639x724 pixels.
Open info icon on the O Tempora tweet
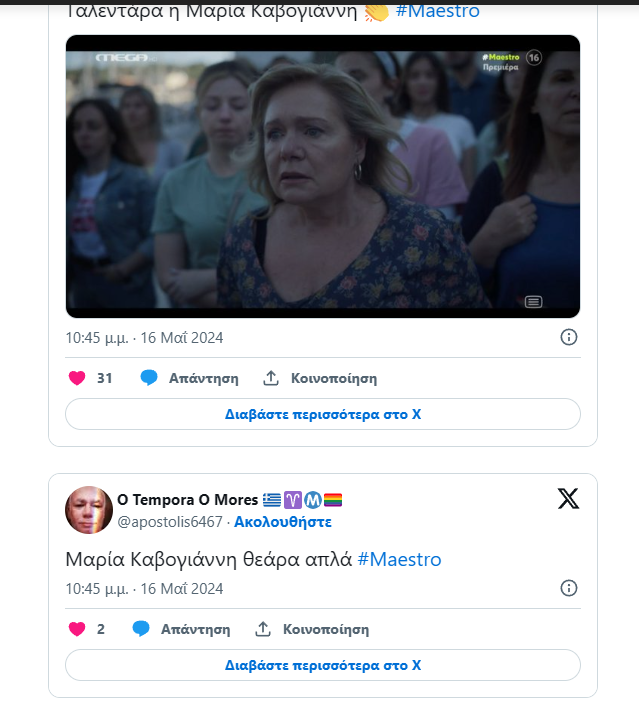click(x=568, y=588)
